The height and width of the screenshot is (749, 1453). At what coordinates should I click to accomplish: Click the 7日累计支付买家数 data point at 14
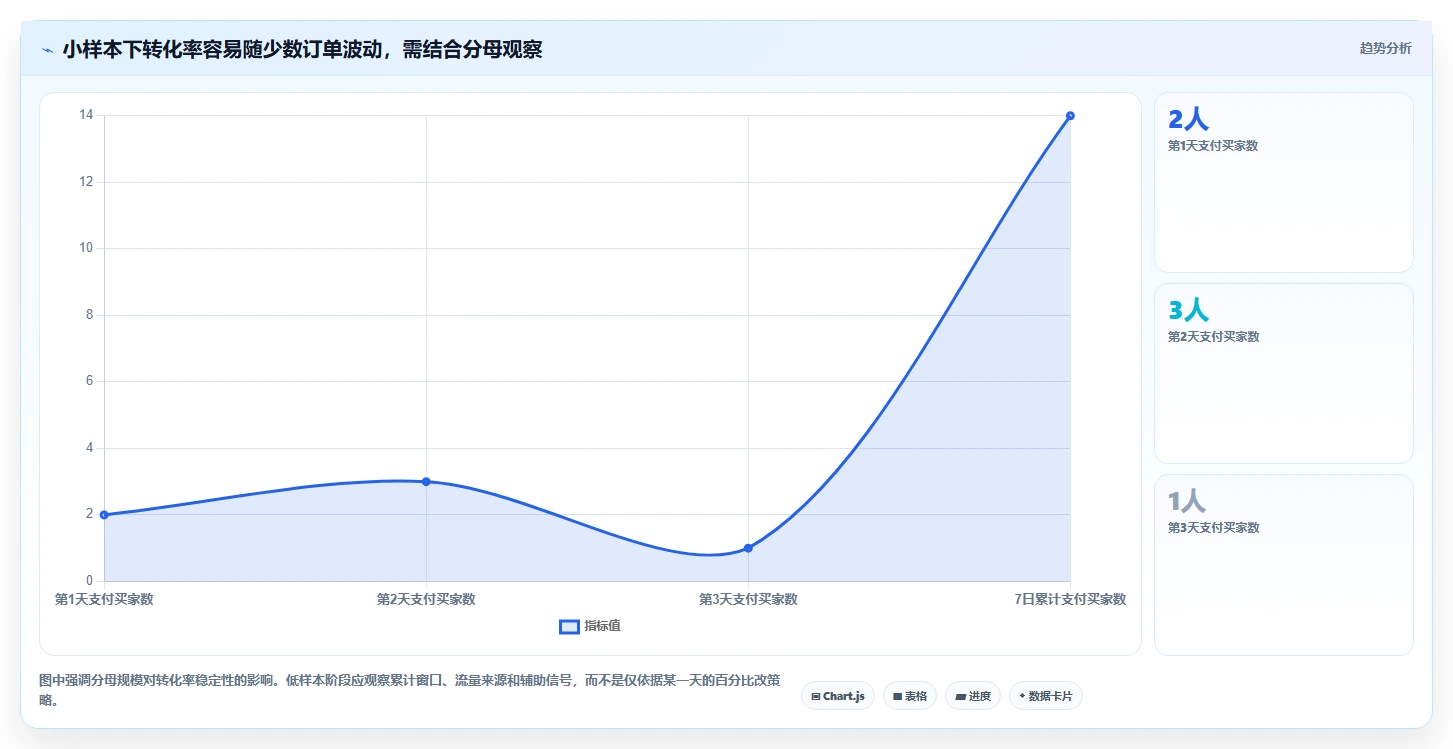(1070, 116)
